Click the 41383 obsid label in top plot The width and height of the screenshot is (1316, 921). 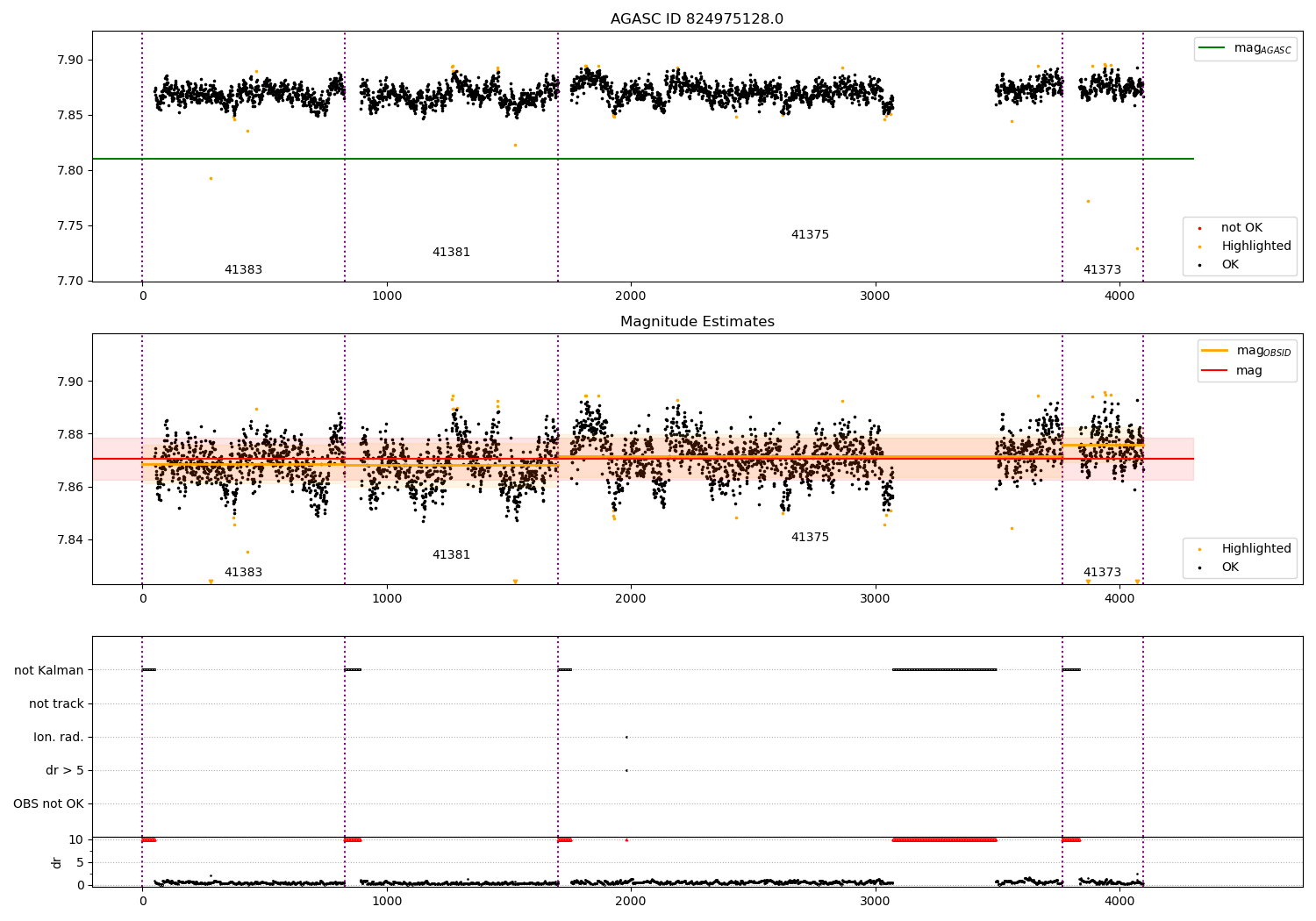point(243,270)
